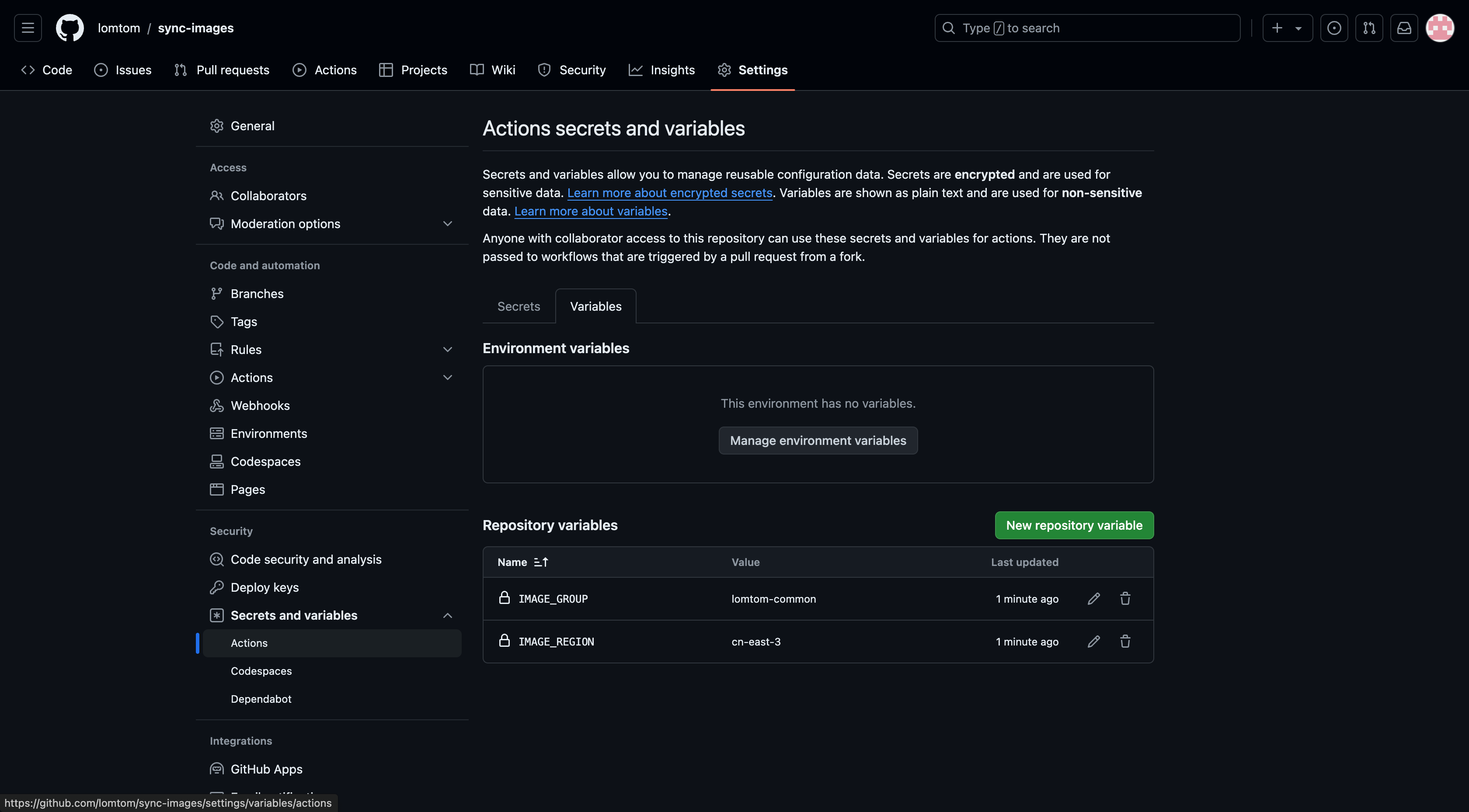This screenshot has width=1469, height=812.
Task: Select Dependabot under Secrets and variables
Action: tap(332, 699)
